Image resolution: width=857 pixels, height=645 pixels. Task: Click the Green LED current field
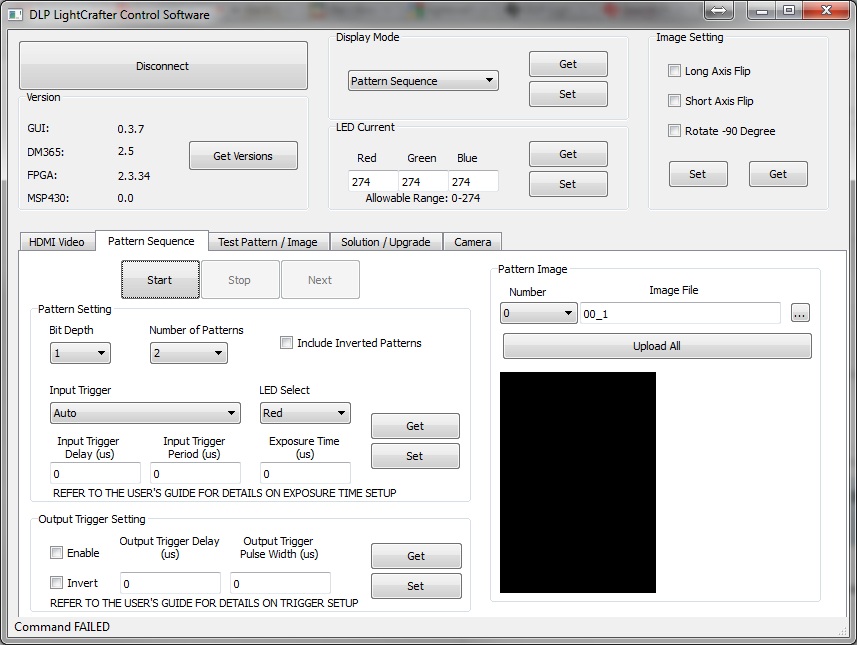tap(423, 181)
